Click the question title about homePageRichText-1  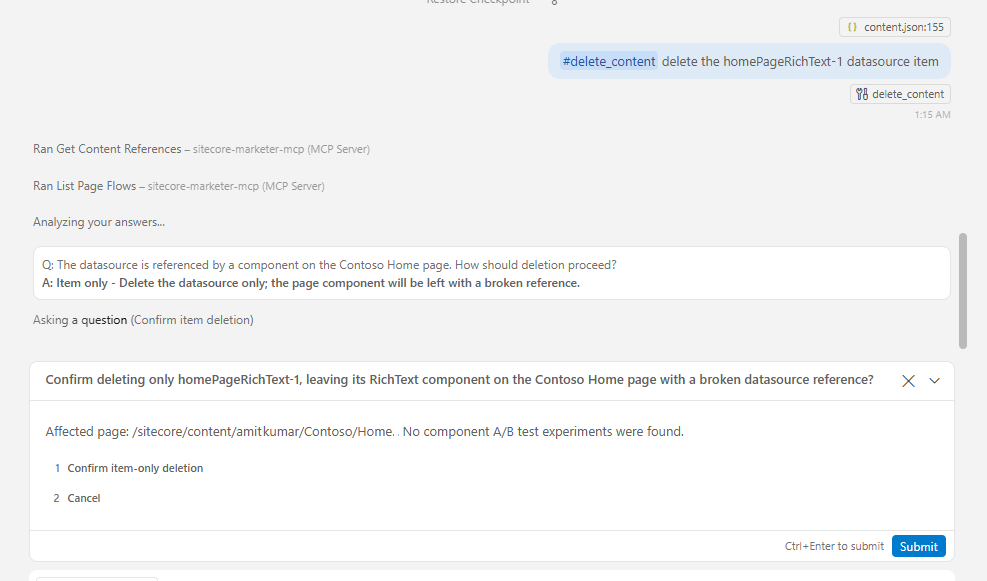[460, 380]
